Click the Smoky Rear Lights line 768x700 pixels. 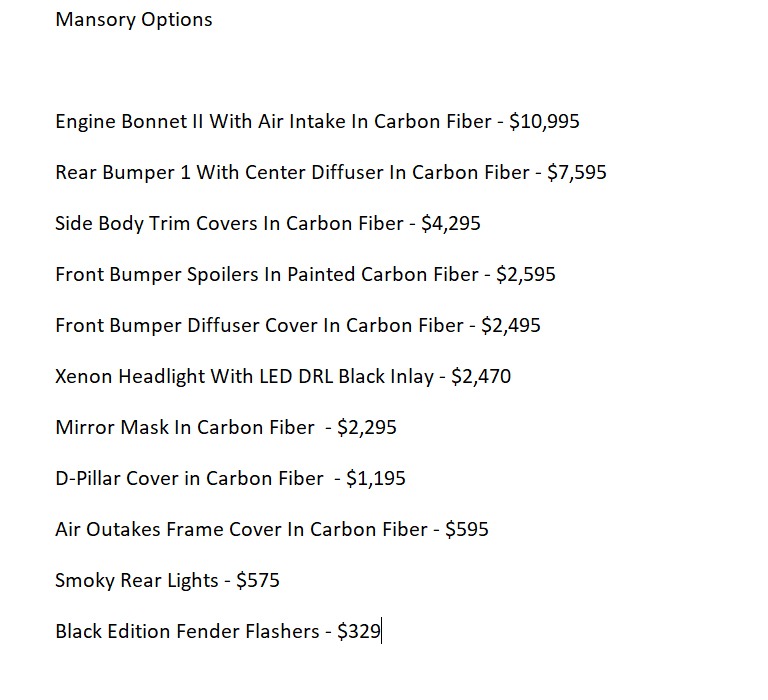[168, 580]
